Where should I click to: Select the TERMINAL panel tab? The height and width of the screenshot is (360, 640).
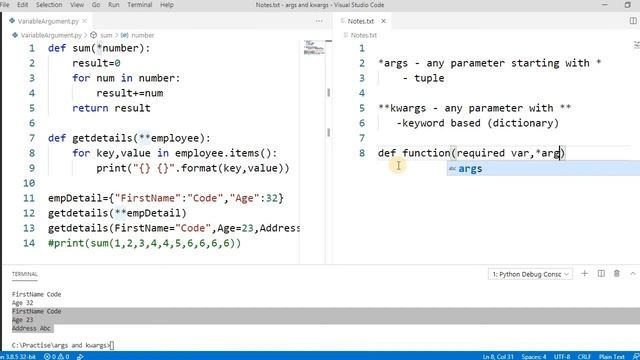(24, 274)
